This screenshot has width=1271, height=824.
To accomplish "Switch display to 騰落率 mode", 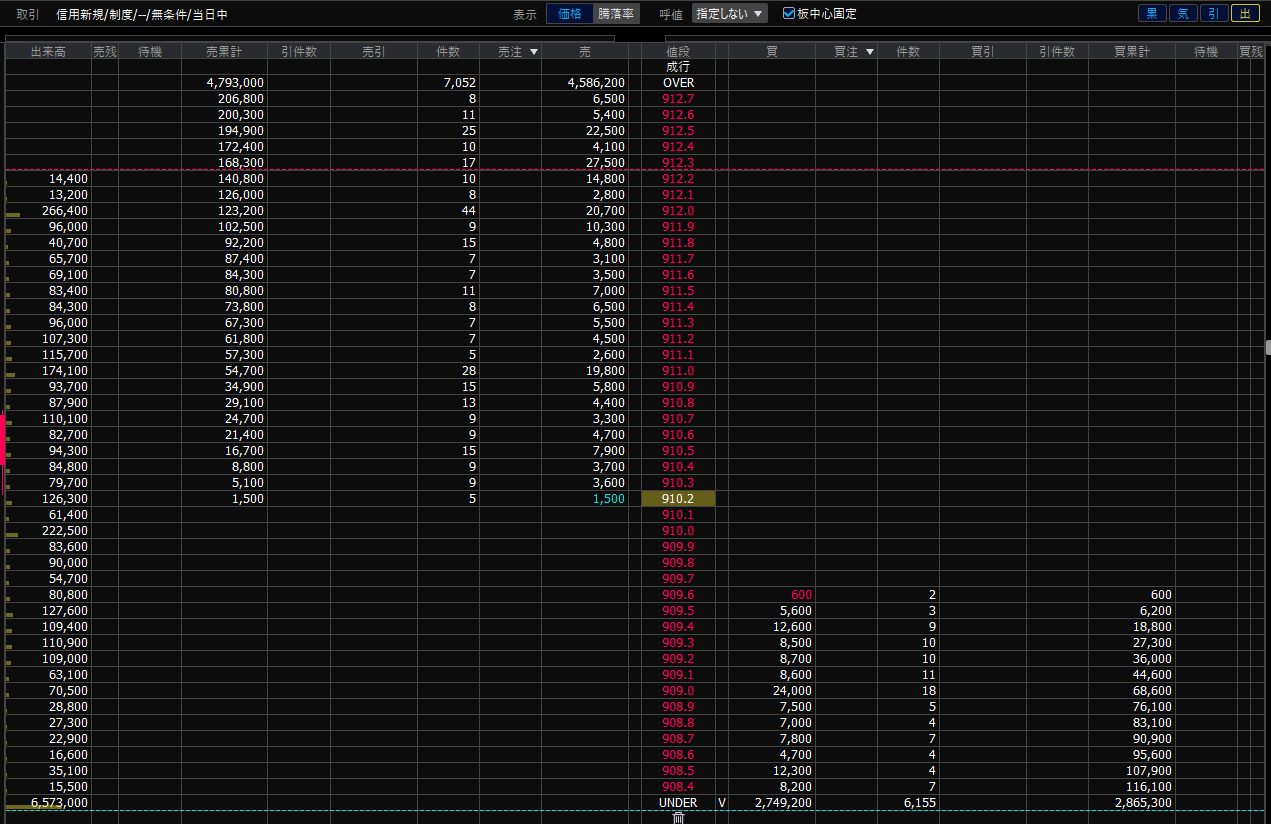I will (x=616, y=14).
